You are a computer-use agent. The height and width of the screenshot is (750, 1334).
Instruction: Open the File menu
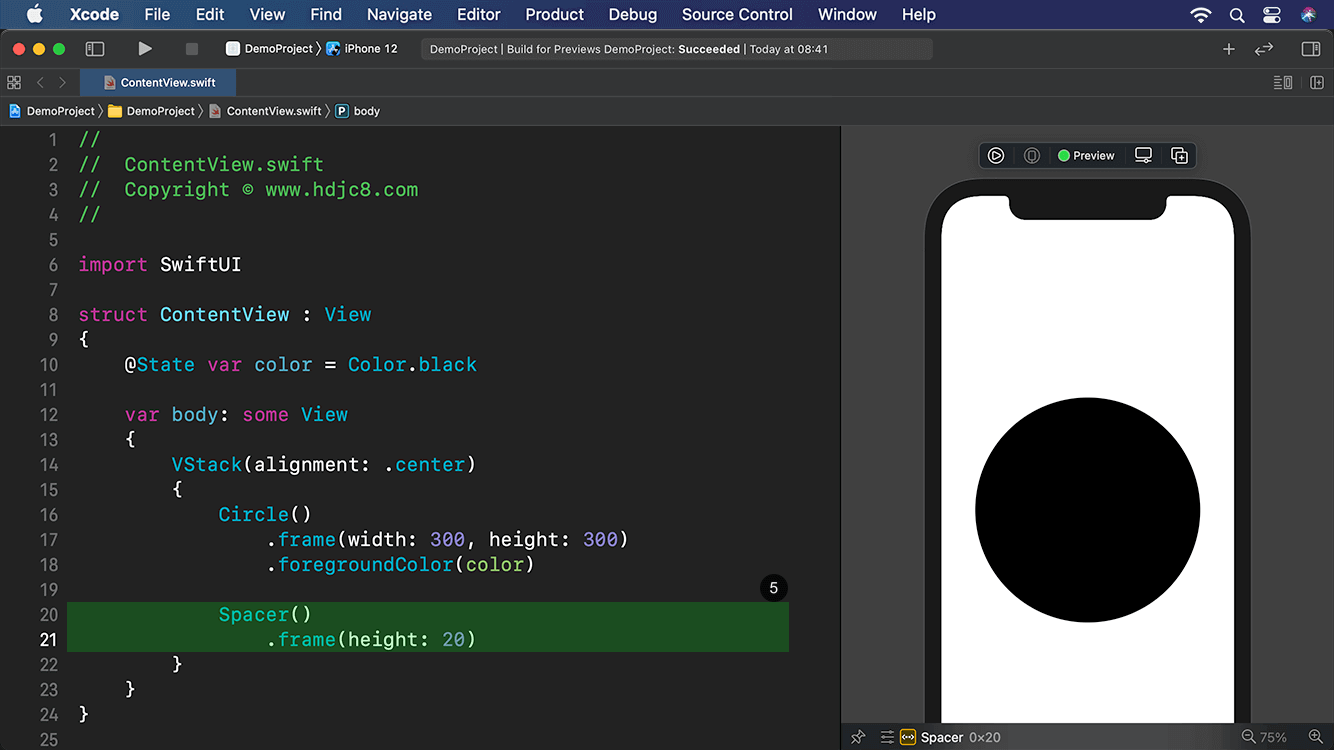point(157,14)
